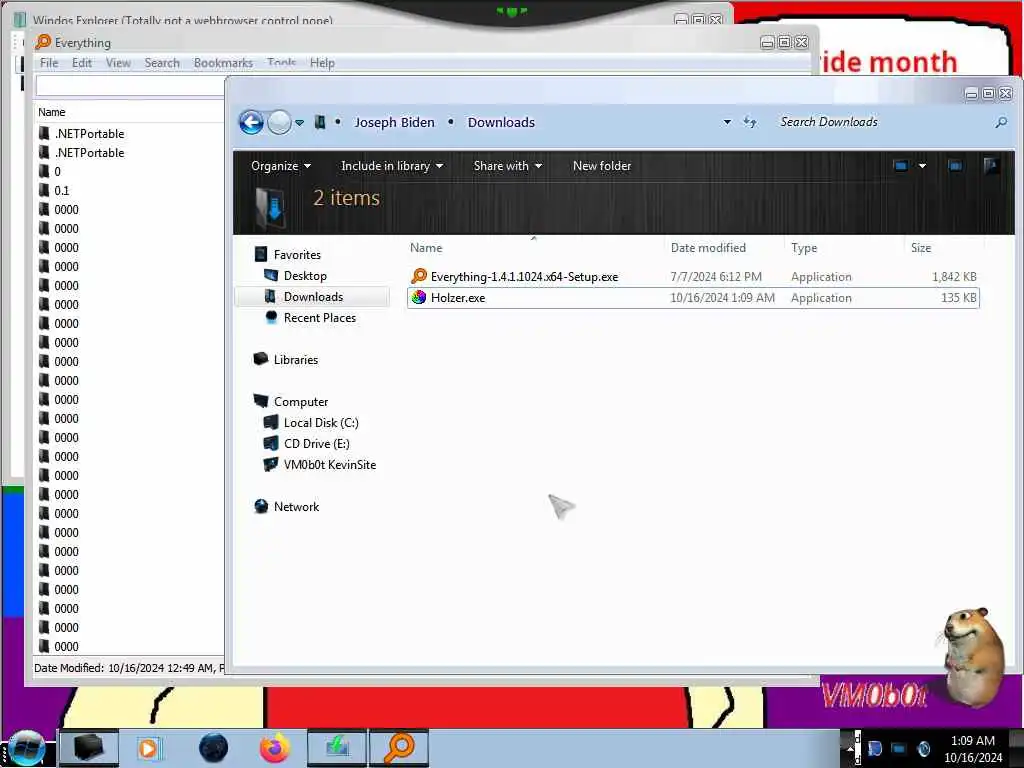Open Firefox from the taskbar
This screenshot has width=1024, height=768.
[275, 748]
